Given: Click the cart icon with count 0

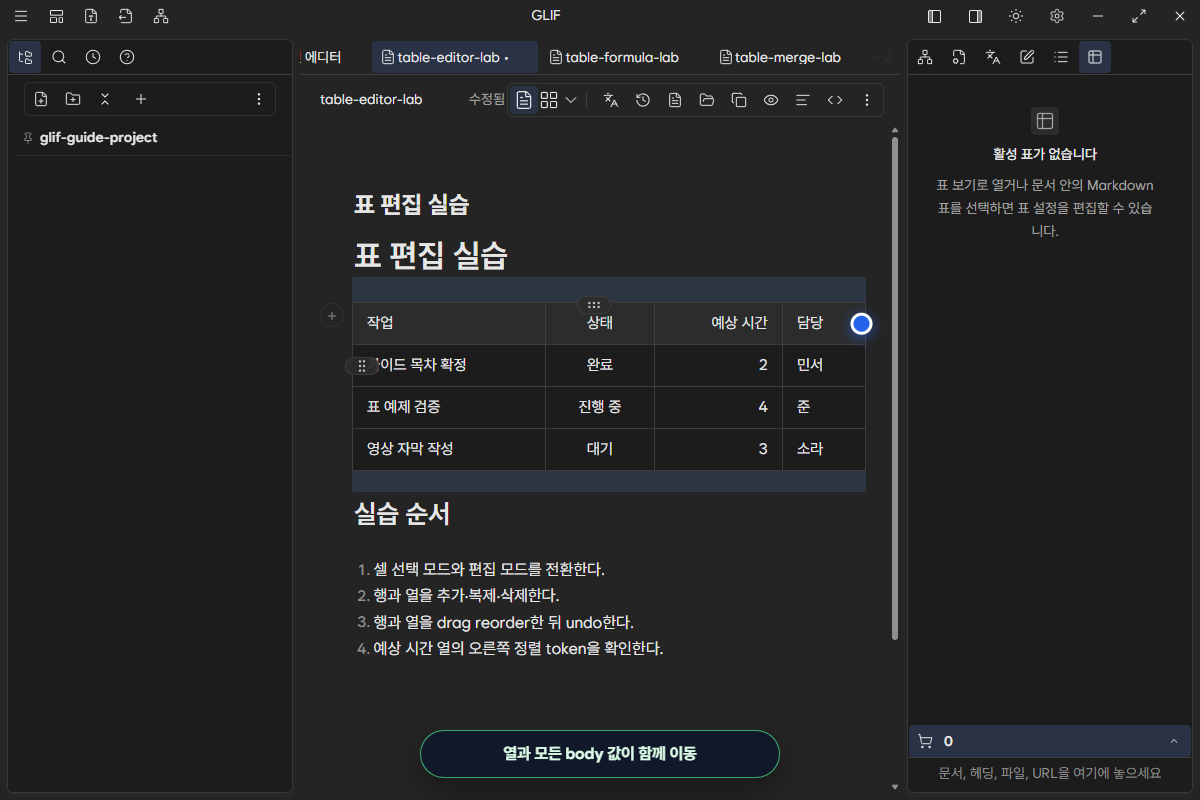Looking at the screenshot, I should (x=925, y=741).
